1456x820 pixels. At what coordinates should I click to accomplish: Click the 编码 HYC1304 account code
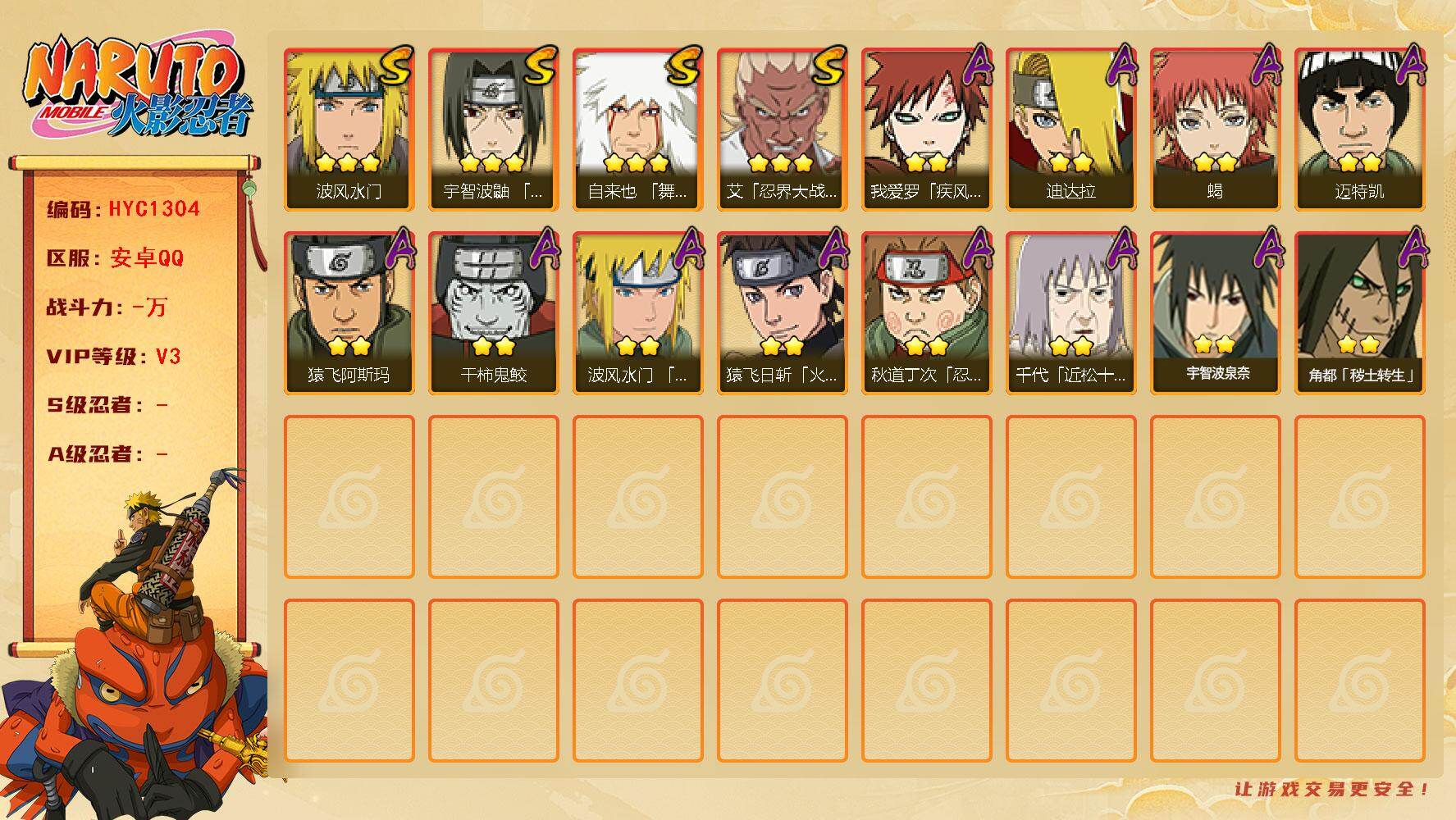click(123, 209)
